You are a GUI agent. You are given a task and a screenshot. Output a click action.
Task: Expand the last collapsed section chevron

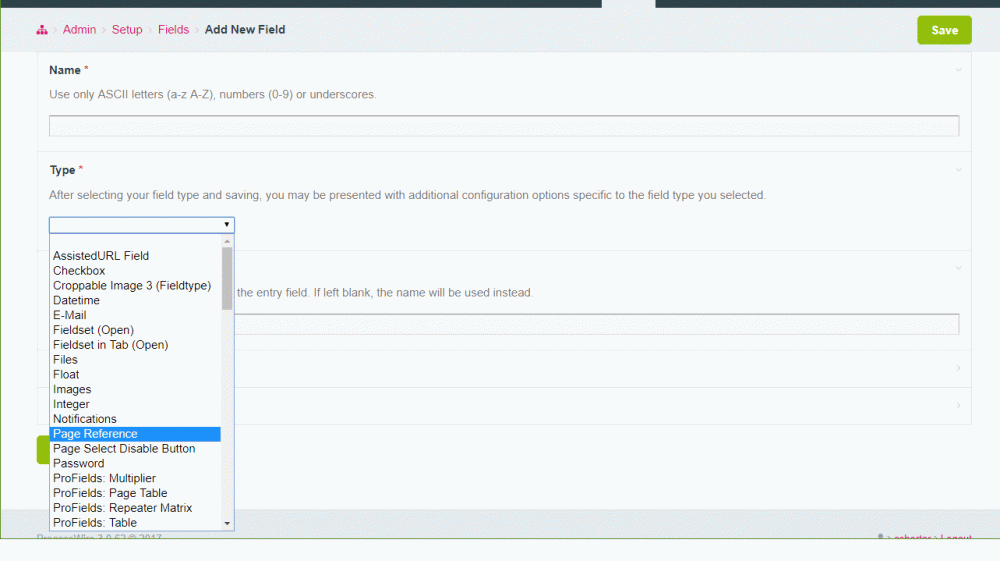tap(958, 405)
